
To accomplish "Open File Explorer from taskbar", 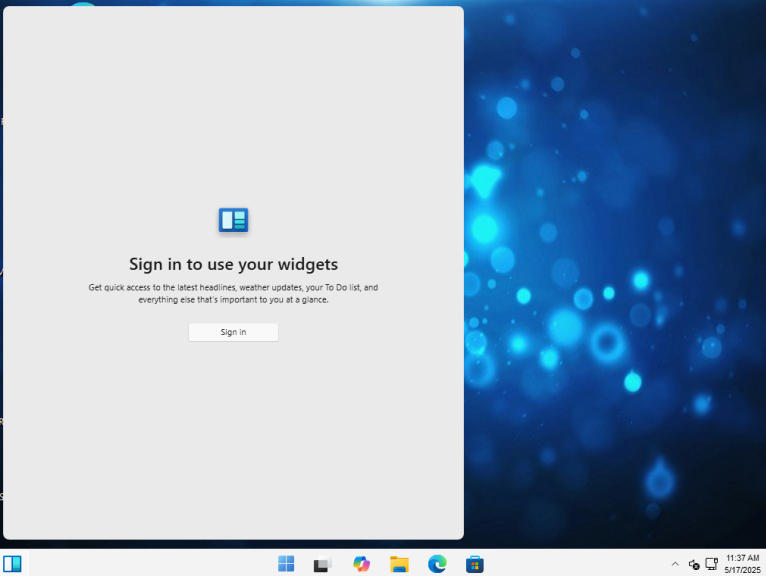I will (x=399, y=564).
